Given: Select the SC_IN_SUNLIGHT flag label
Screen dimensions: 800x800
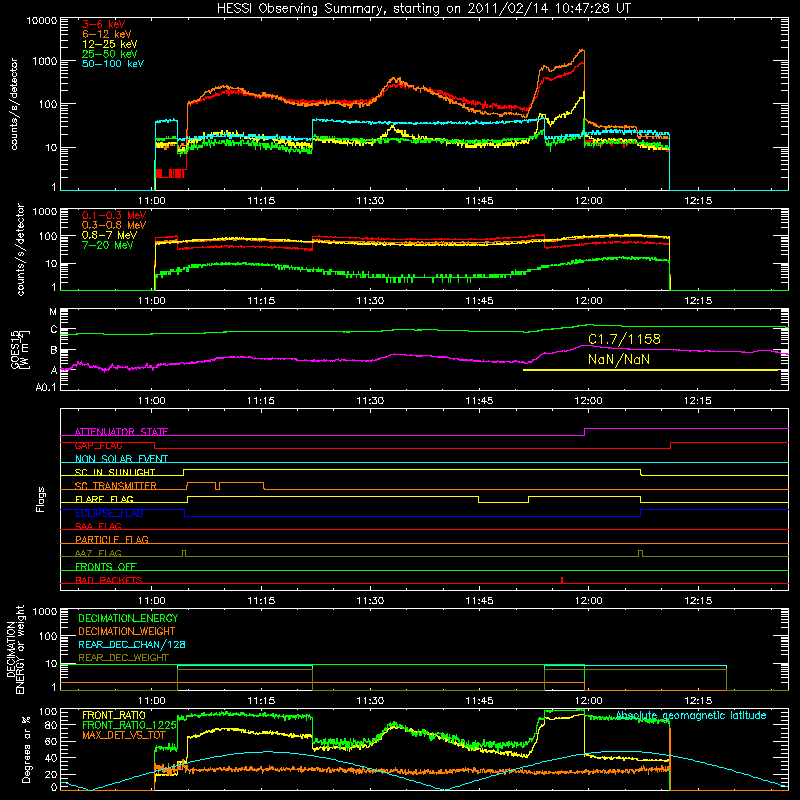Looking at the screenshot, I should click(x=115, y=472).
